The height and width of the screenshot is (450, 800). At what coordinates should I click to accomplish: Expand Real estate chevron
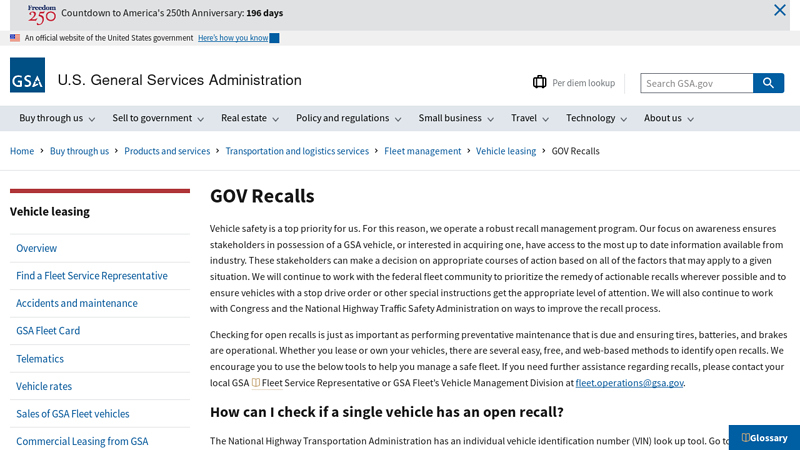coord(276,119)
